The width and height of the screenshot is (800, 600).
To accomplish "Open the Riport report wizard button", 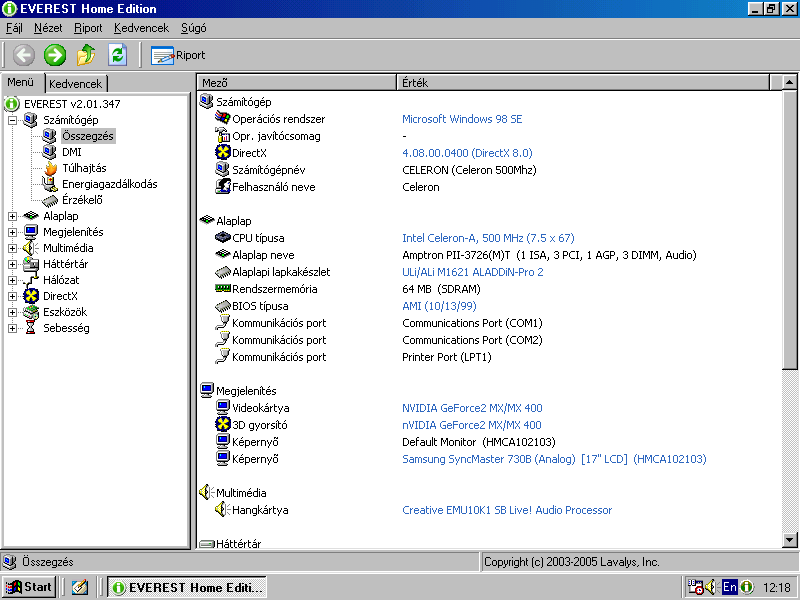I will point(178,55).
